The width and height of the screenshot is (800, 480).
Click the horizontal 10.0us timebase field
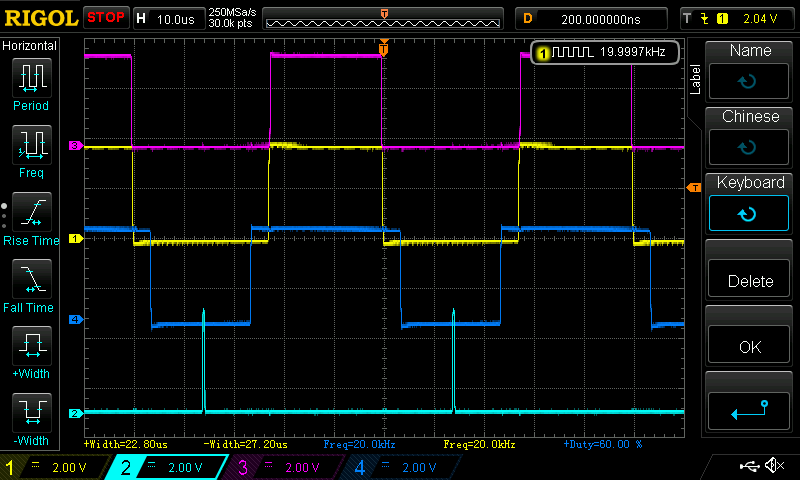168,18
